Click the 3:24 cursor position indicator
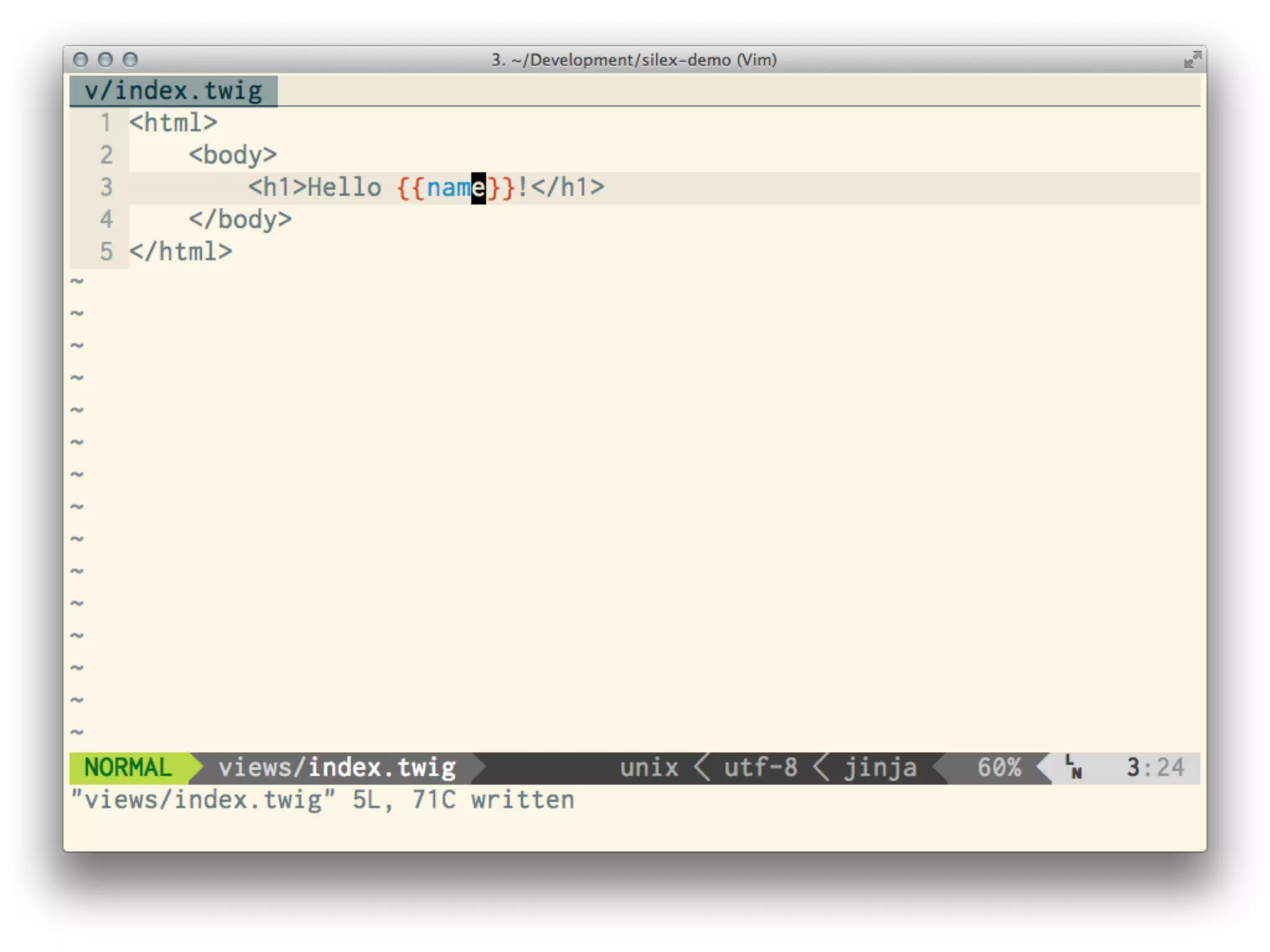This screenshot has width=1270, height=952. click(1155, 767)
